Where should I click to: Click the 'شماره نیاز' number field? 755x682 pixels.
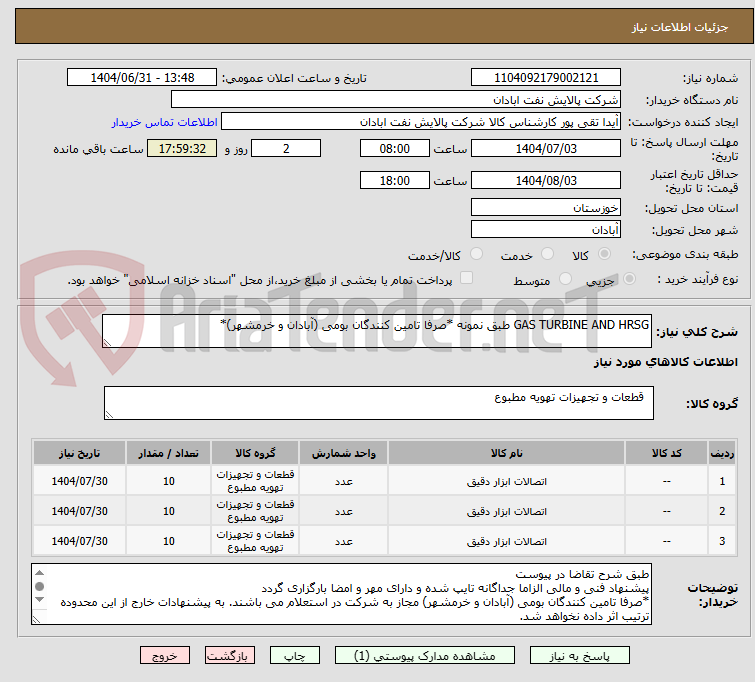545,78
